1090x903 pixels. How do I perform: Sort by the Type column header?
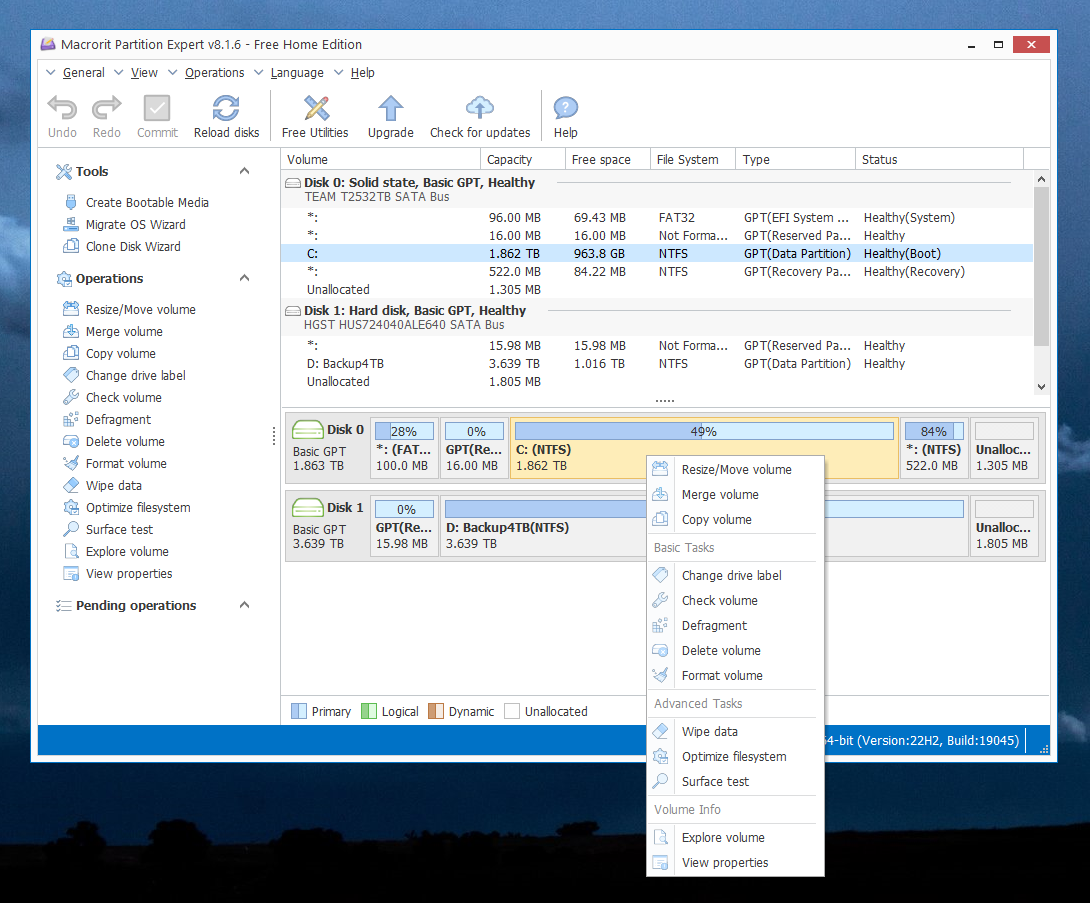point(795,159)
